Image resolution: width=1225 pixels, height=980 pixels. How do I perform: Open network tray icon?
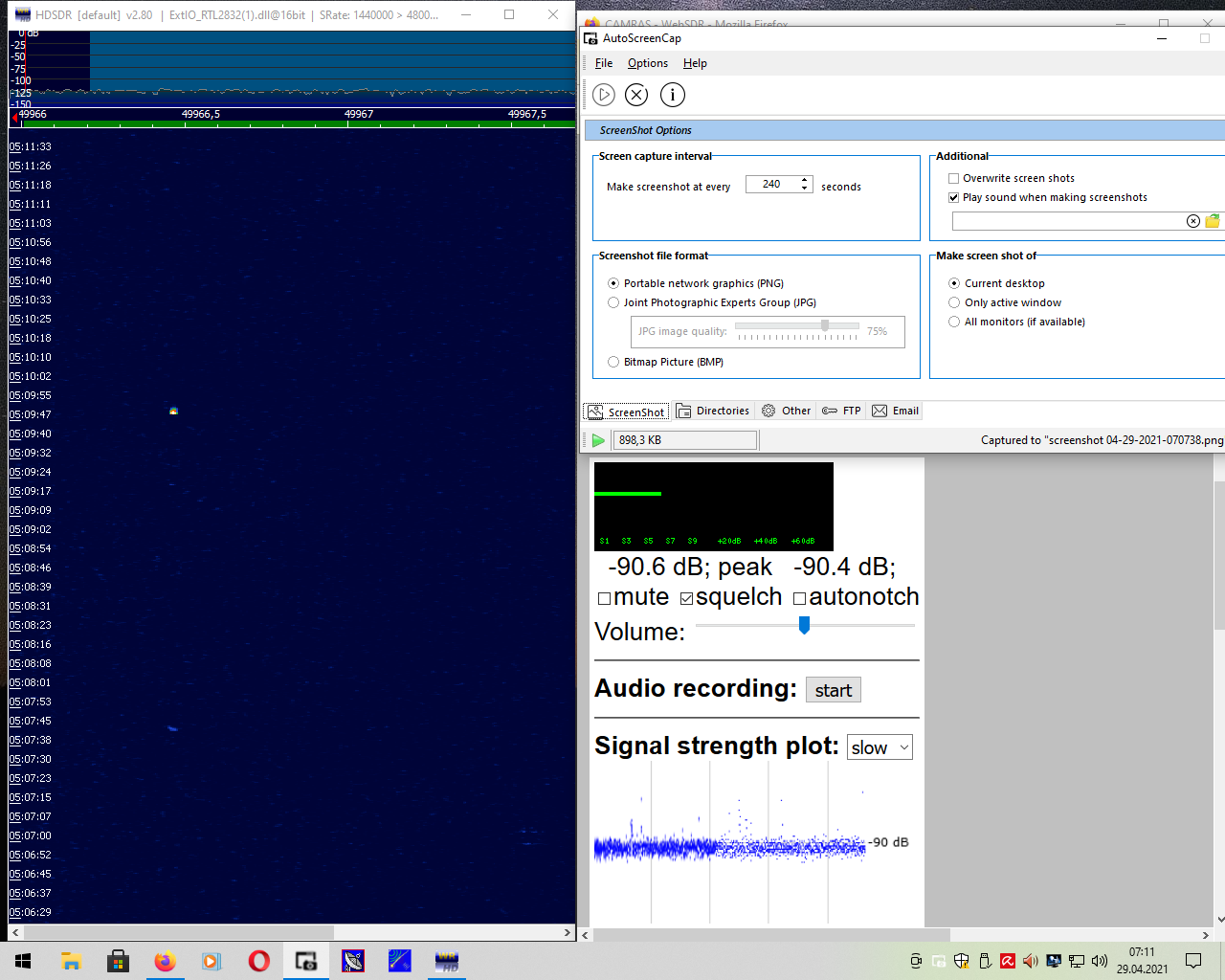pos(1077,961)
